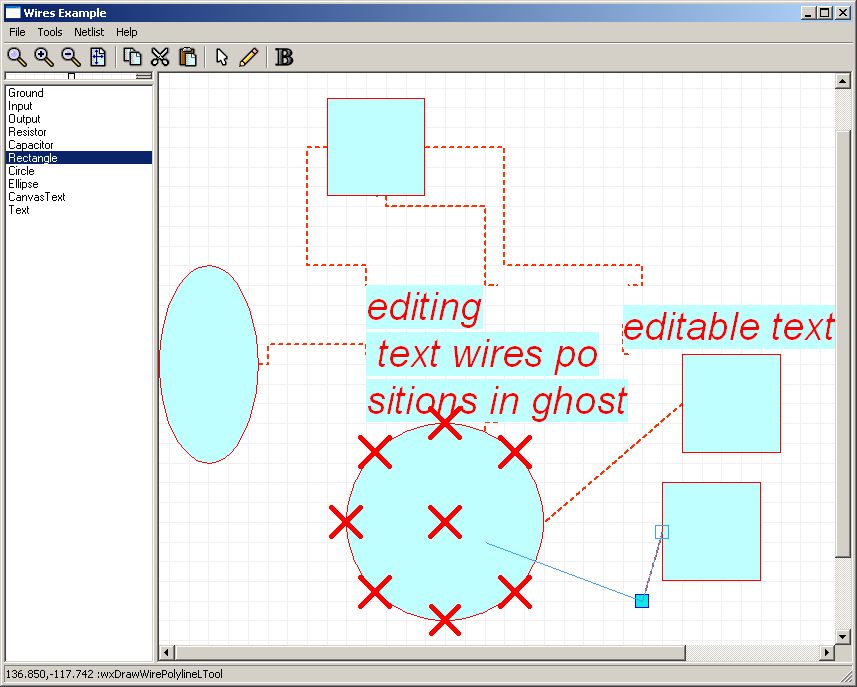This screenshot has width=857, height=687.
Task: Click the copy icon in toolbar
Action: 132,57
